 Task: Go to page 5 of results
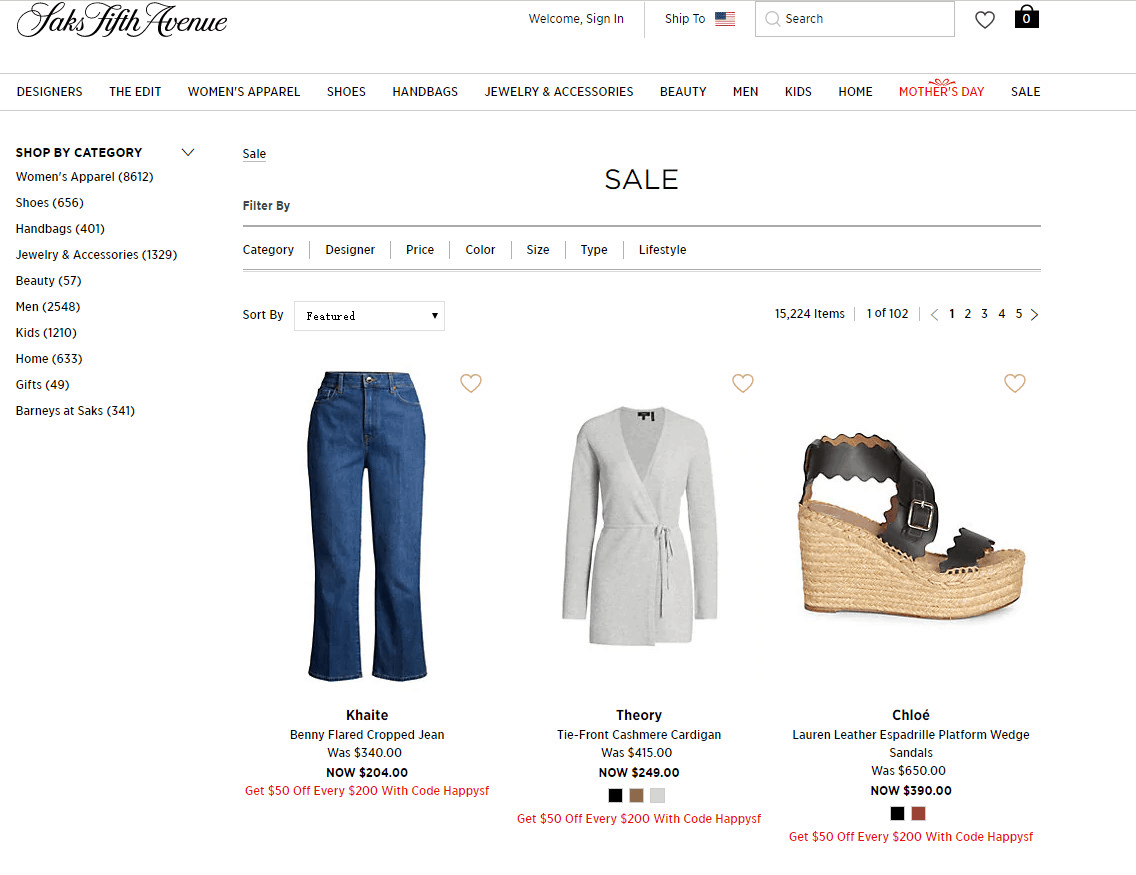(1019, 314)
